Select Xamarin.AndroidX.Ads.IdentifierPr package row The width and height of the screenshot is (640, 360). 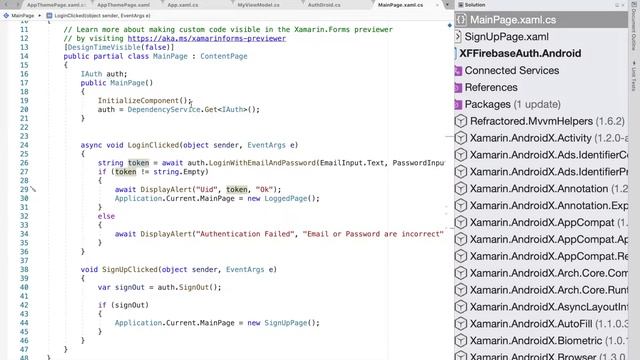pos(541,172)
